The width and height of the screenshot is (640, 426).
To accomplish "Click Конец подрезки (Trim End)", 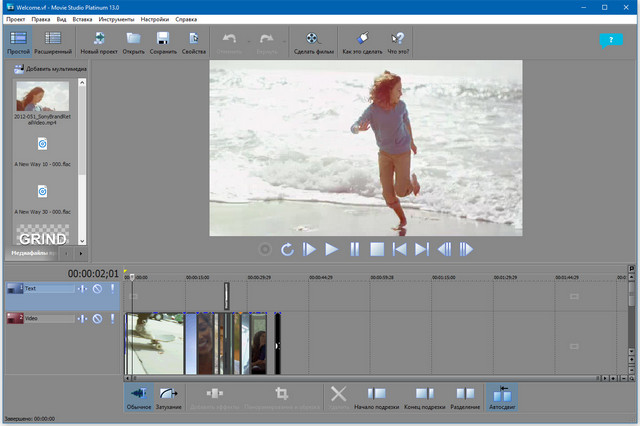I will pyautogui.click(x=424, y=397).
